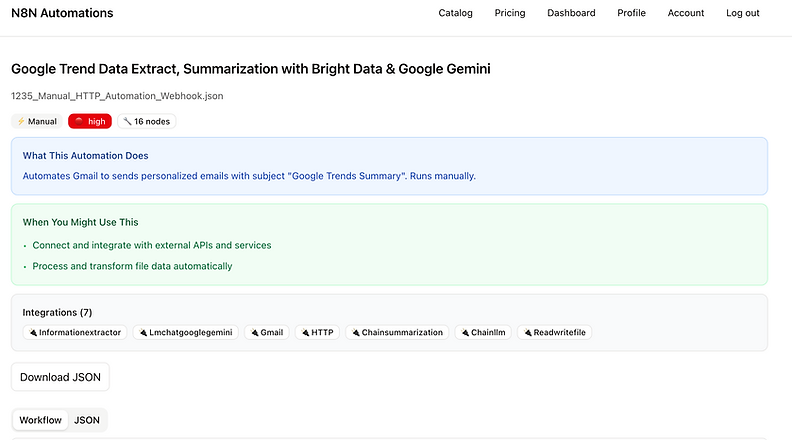Click the wrench icon beside 16 nodes
Viewport: 792px width, 440px height.
click(127, 121)
